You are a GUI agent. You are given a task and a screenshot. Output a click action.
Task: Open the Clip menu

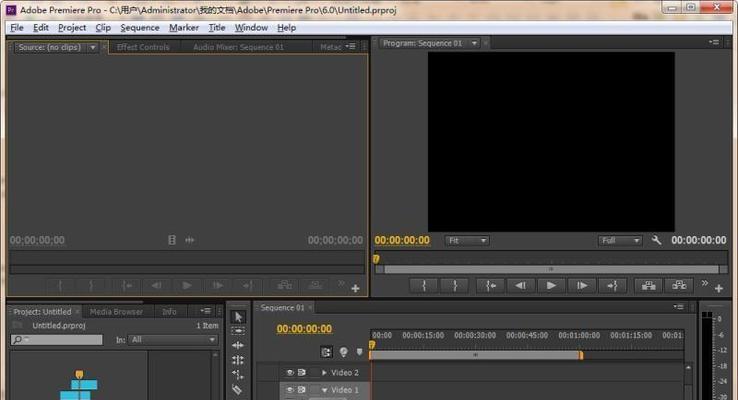tap(103, 28)
